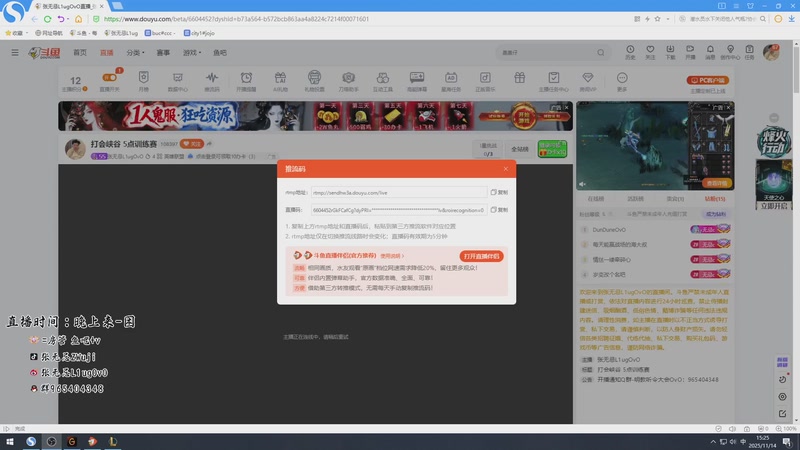Click the browser home icon
The image size is (800, 450).
(78, 19)
